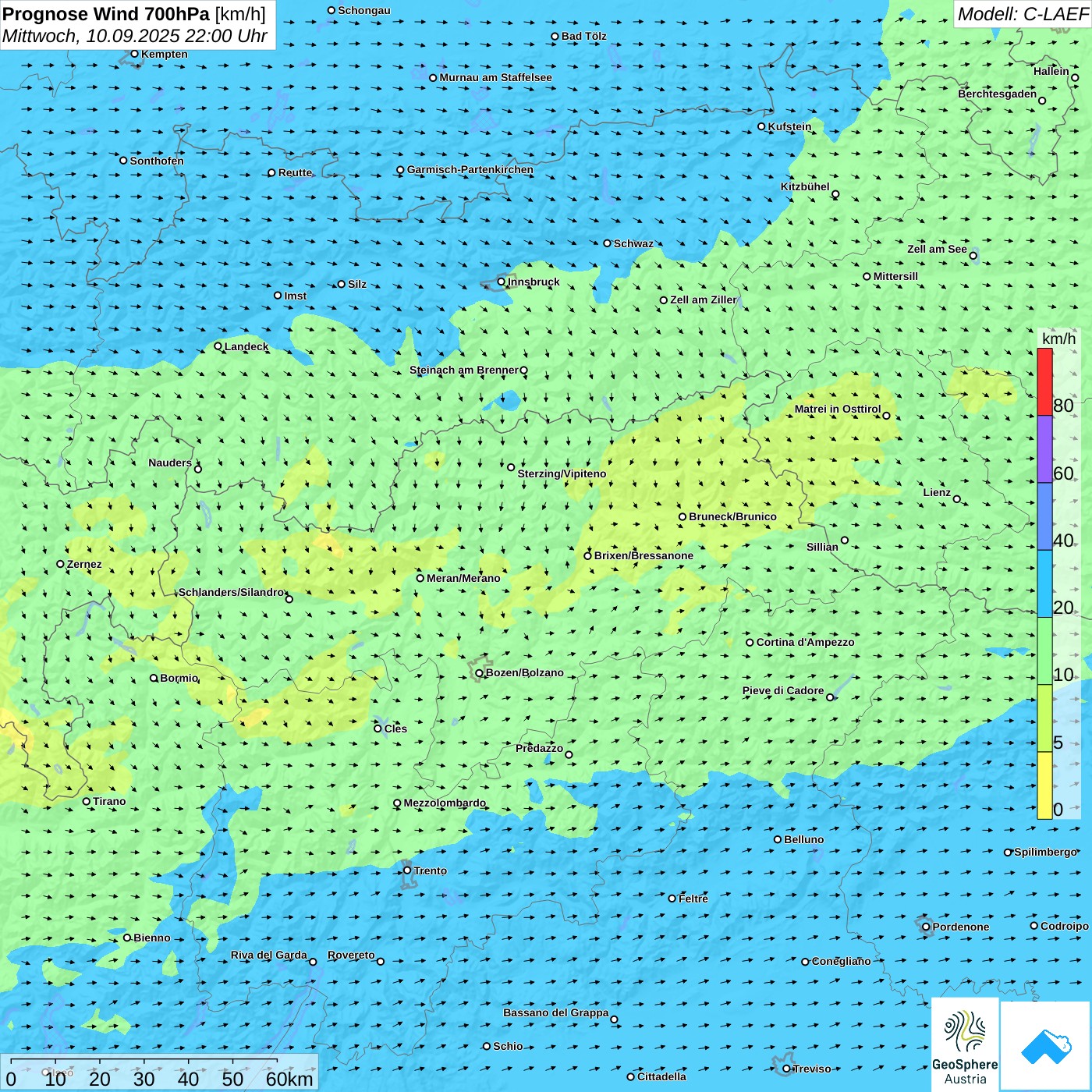Click the forecast date 'Mittwoch, 10.09.2025 22:00 Uhr'
This screenshot has height=1092, width=1092.
[x=134, y=36]
